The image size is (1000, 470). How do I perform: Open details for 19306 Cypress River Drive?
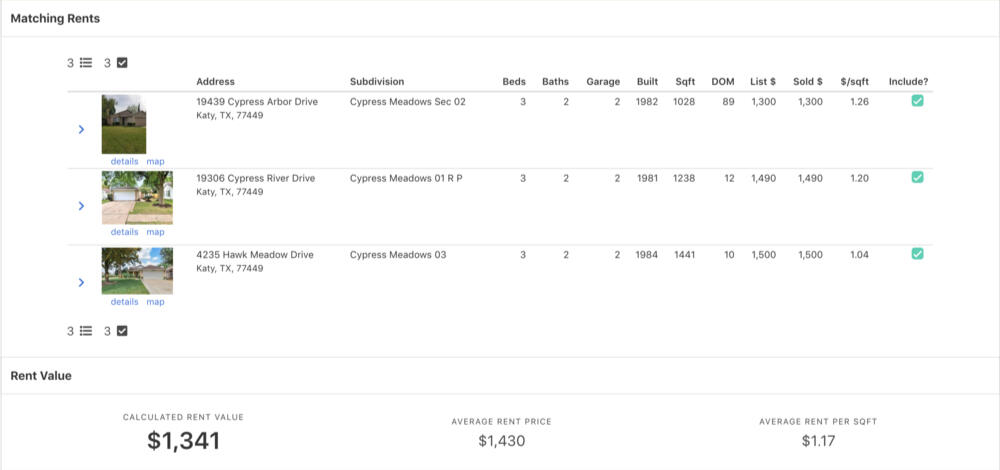(x=124, y=232)
